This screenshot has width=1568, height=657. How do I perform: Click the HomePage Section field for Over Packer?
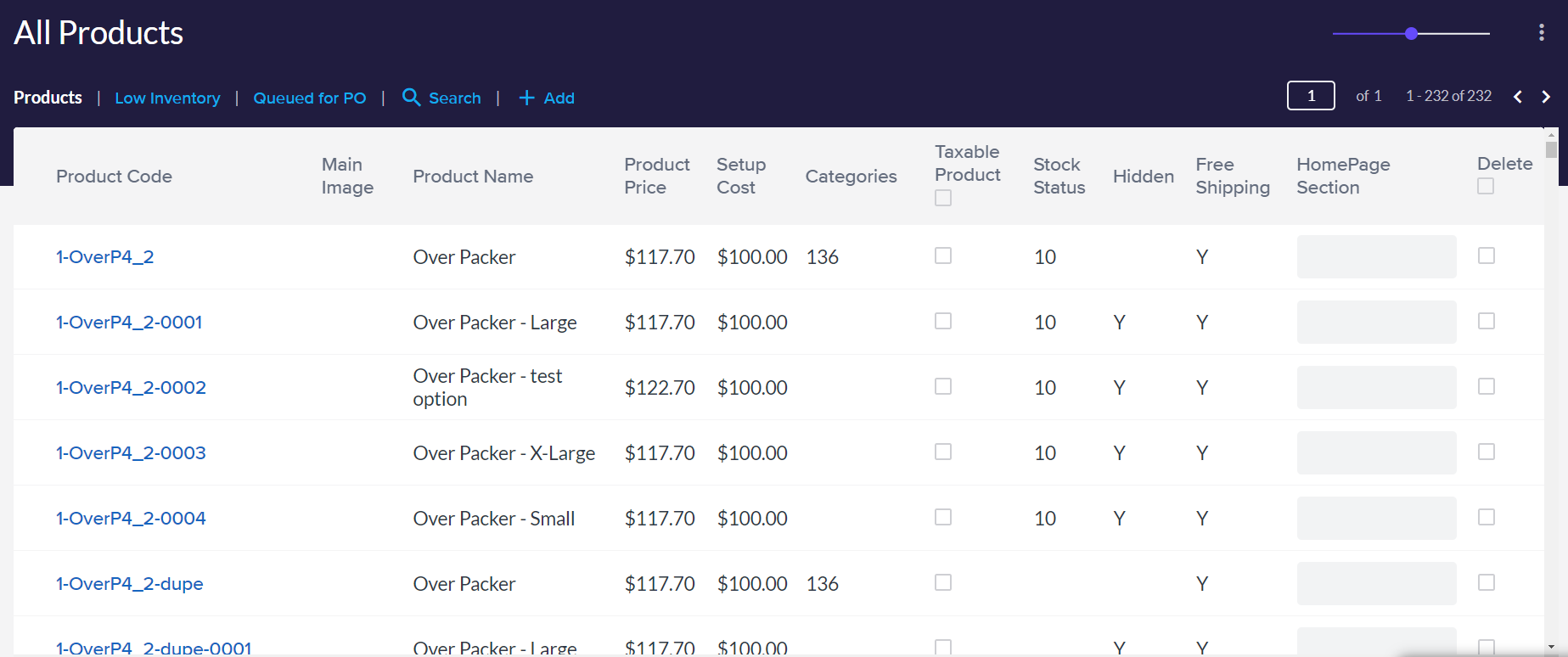coord(1376,256)
